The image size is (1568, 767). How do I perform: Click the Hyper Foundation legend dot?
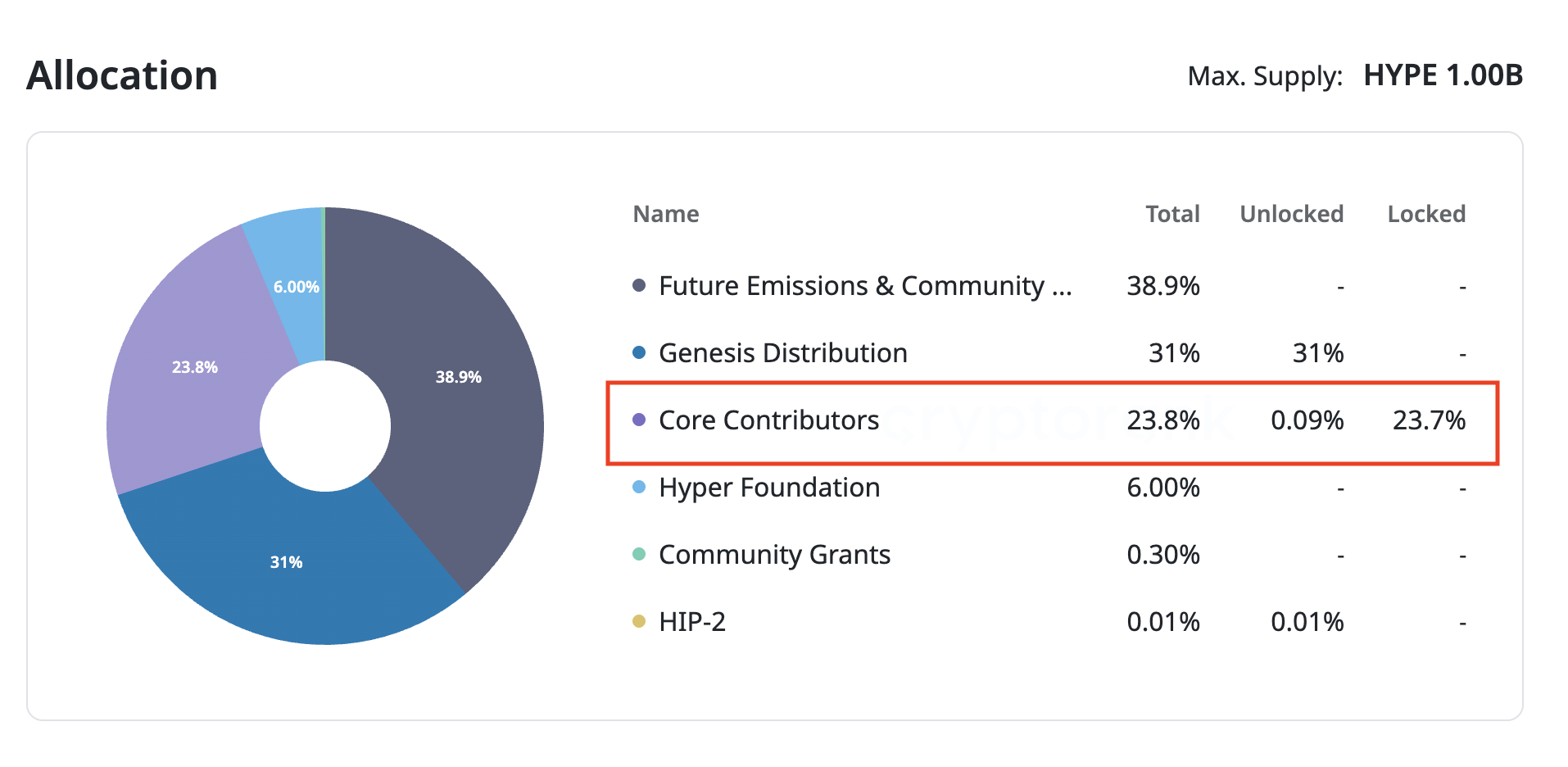pyautogui.click(x=639, y=487)
